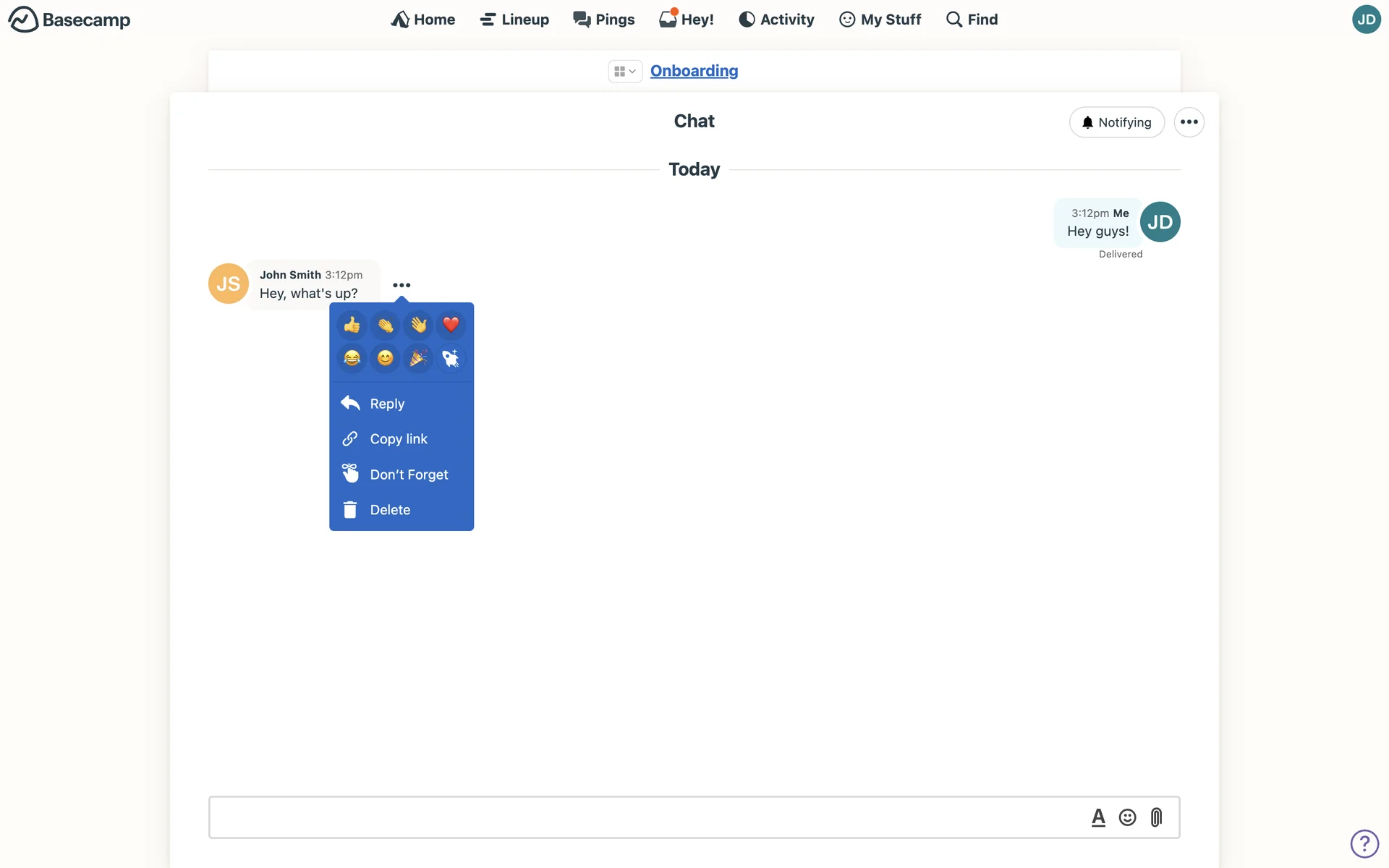Open chat options three-dot menu
The height and width of the screenshot is (868, 1389).
click(1189, 122)
